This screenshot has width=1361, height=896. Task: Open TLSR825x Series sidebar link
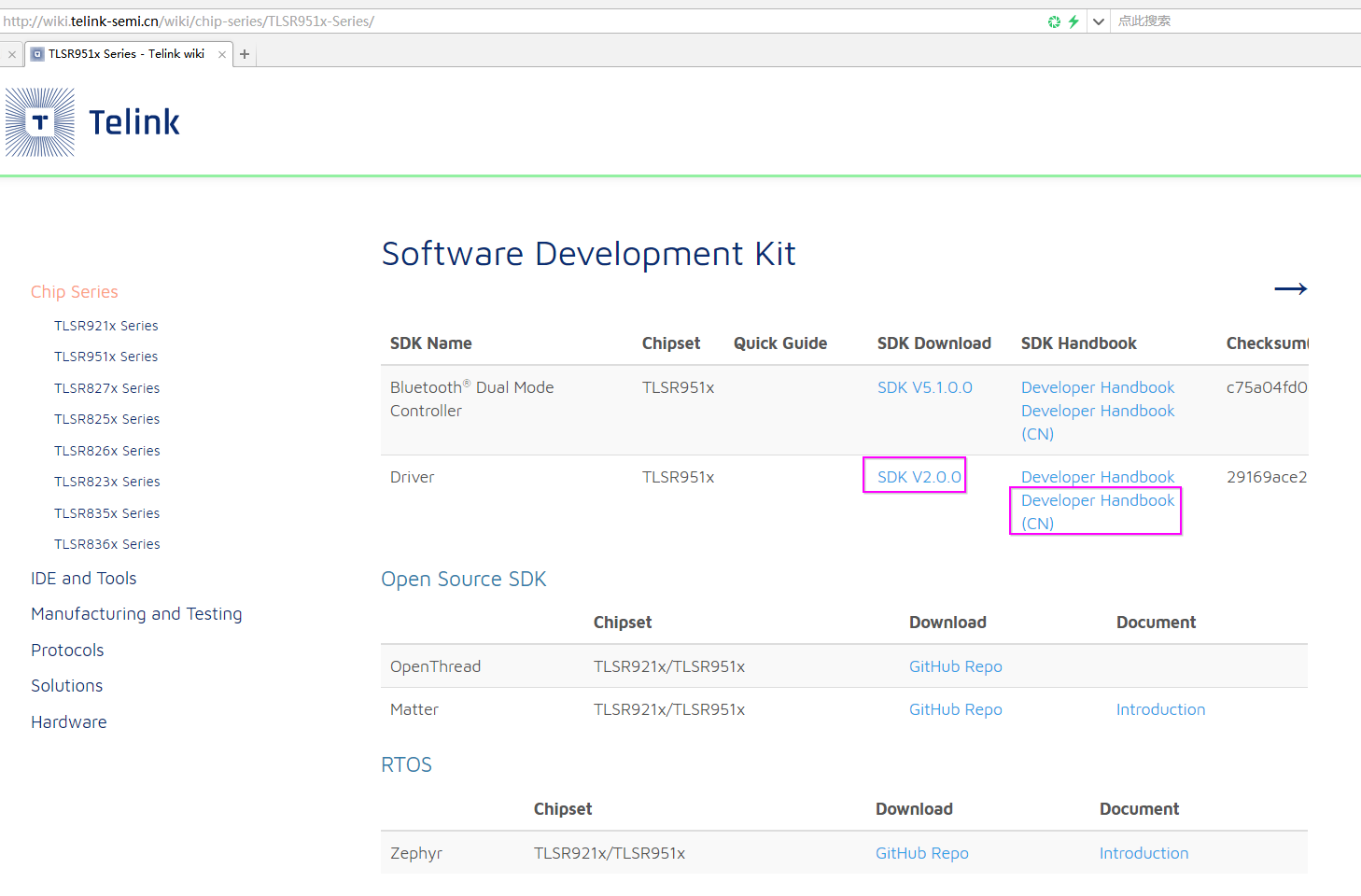[107, 419]
